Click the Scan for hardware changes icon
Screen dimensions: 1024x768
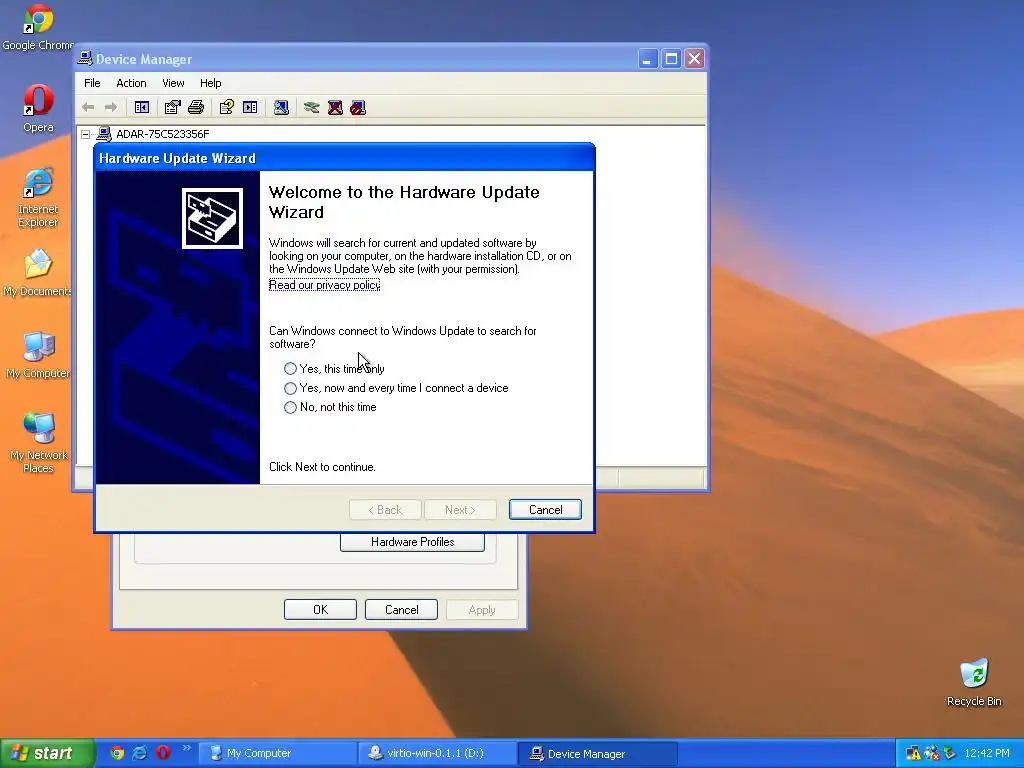tap(281, 107)
